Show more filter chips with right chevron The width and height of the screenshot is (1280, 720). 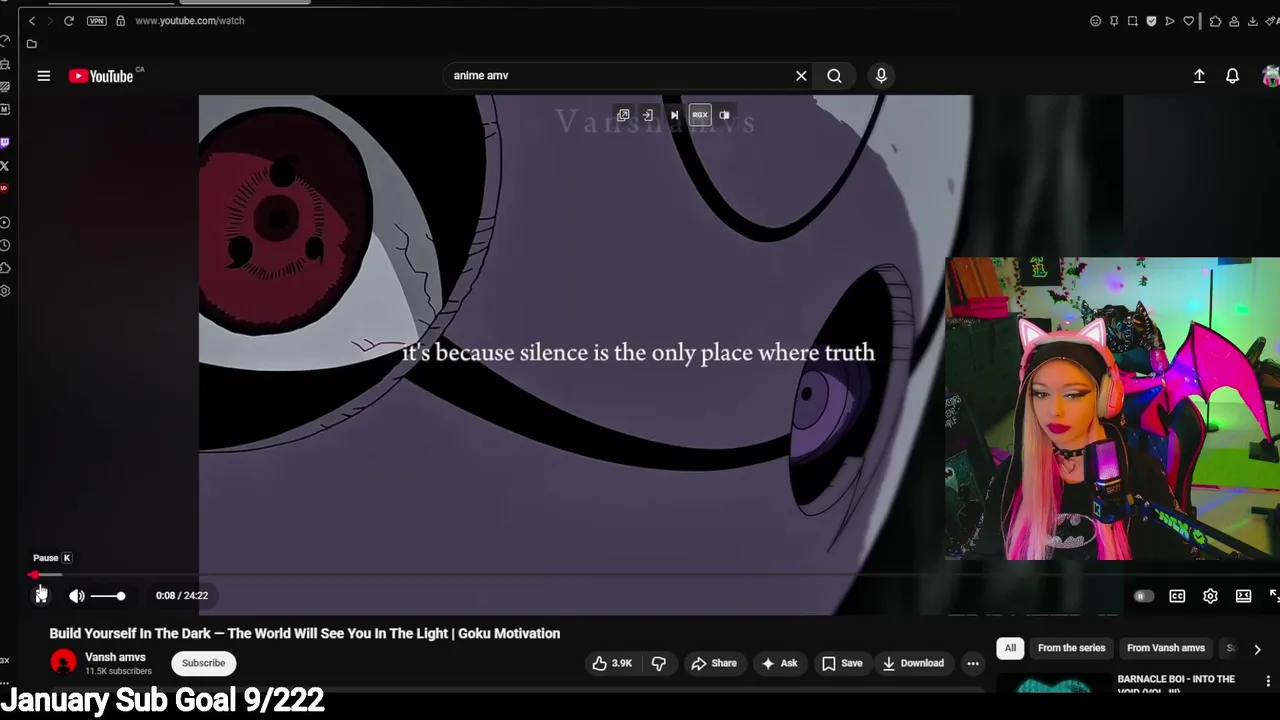1257,649
